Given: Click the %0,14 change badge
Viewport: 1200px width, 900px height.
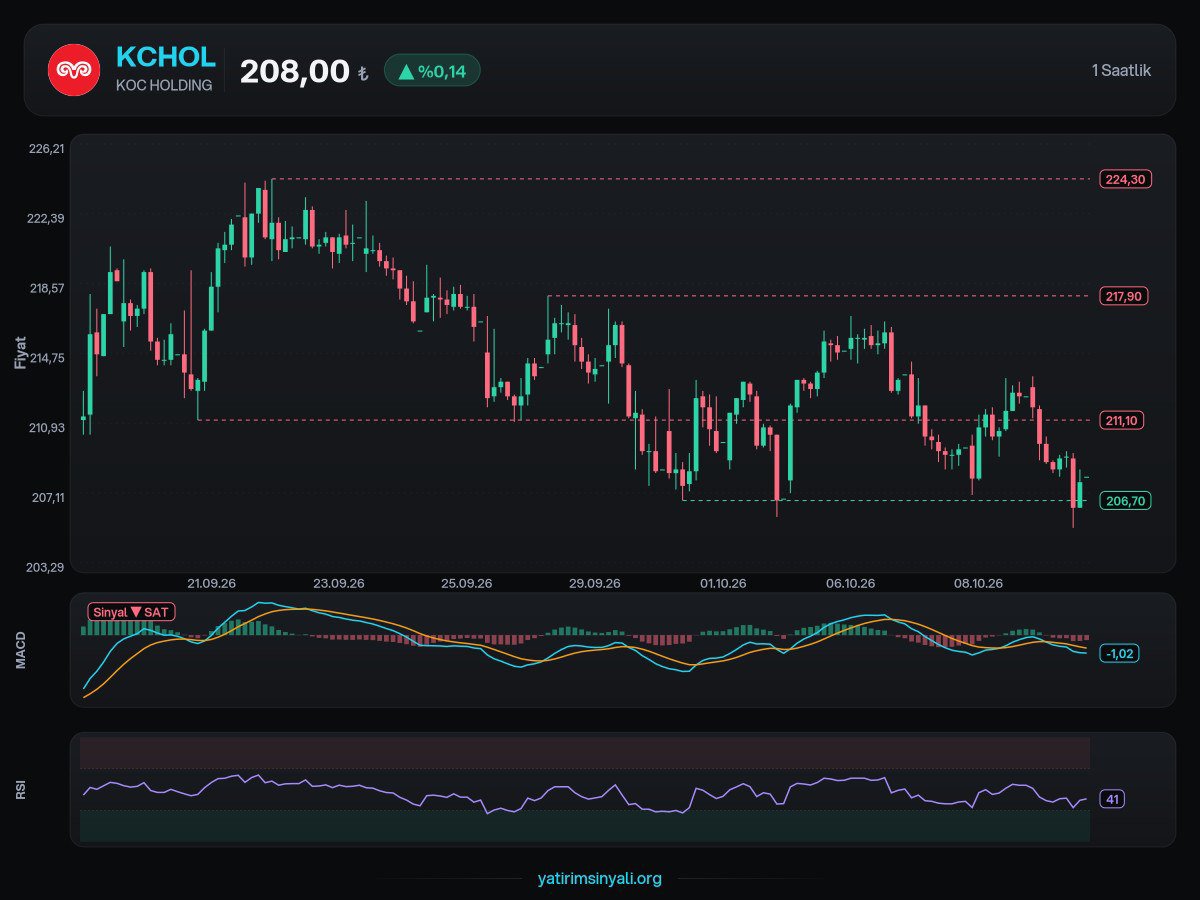Looking at the screenshot, I should [432, 70].
